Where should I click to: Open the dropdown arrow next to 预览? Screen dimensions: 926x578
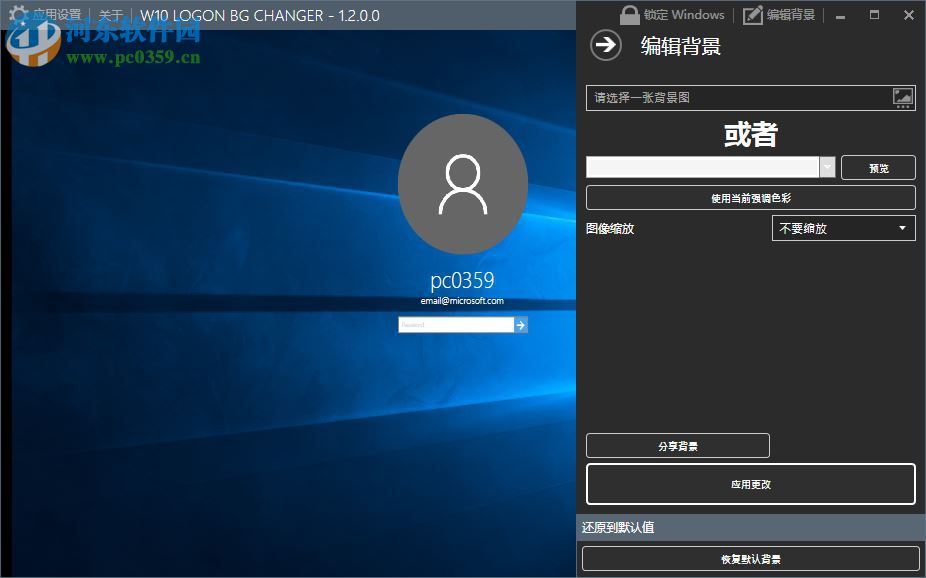828,167
